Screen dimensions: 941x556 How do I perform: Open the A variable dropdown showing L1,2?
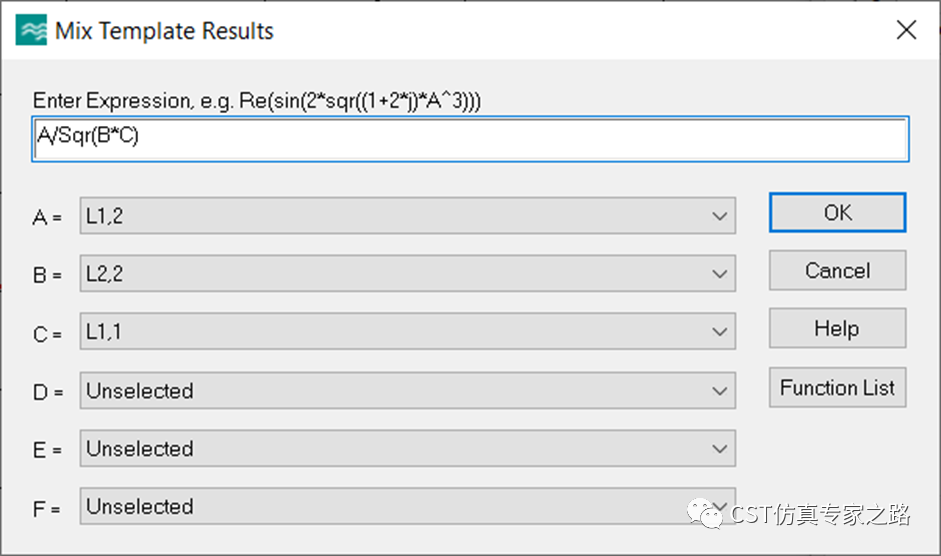[x=407, y=216]
